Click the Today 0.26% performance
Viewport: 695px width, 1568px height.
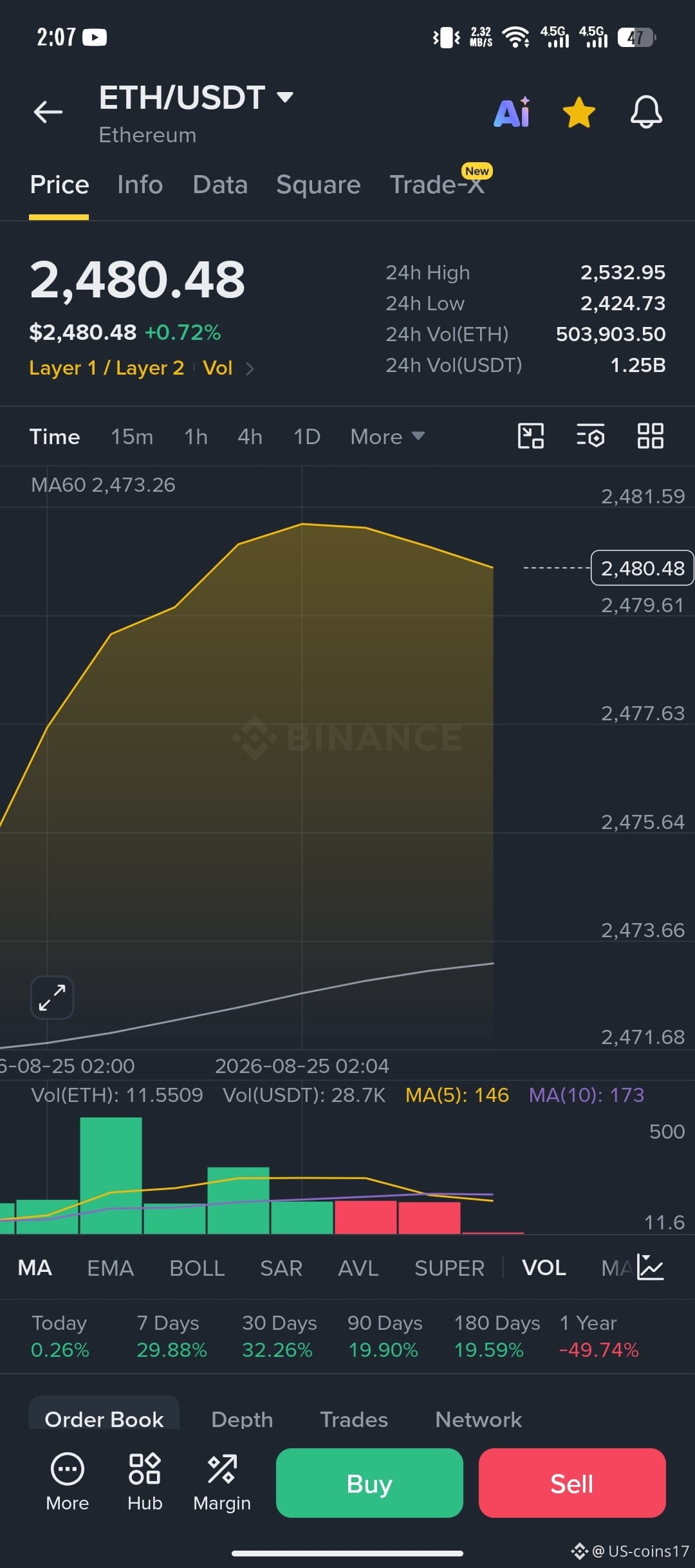[x=60, y=1336]
